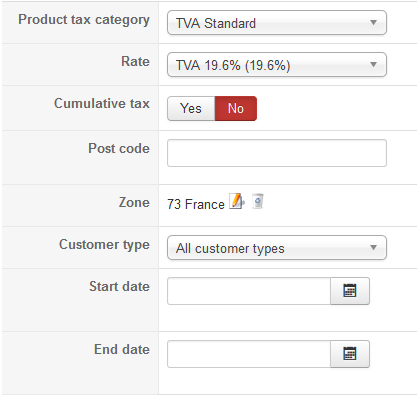
Task: Click the End date text field
Action: point(249,354)
